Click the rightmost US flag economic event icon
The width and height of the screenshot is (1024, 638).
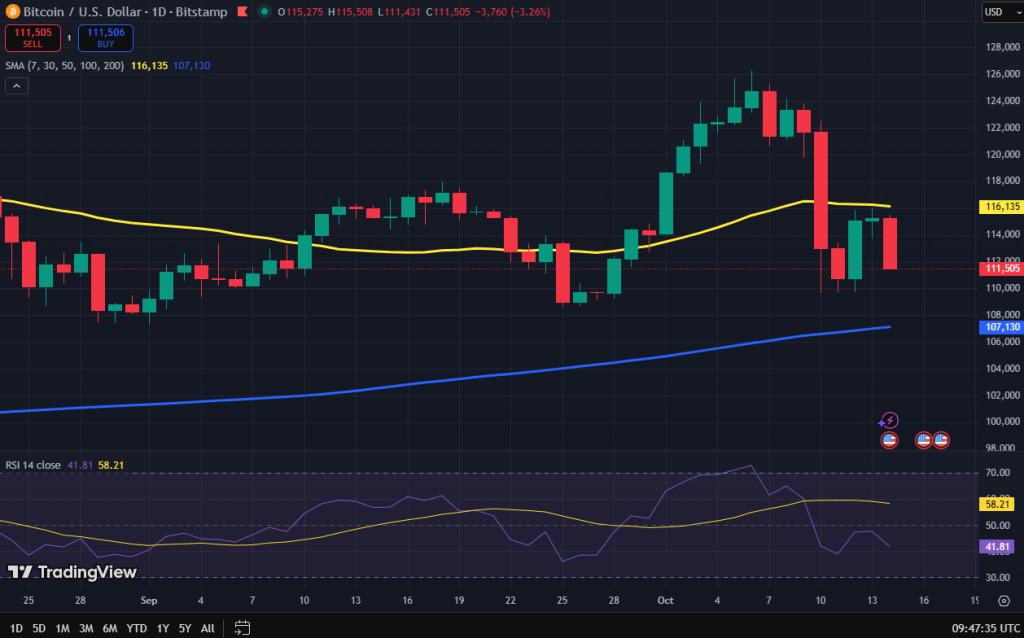pos(941,440)
